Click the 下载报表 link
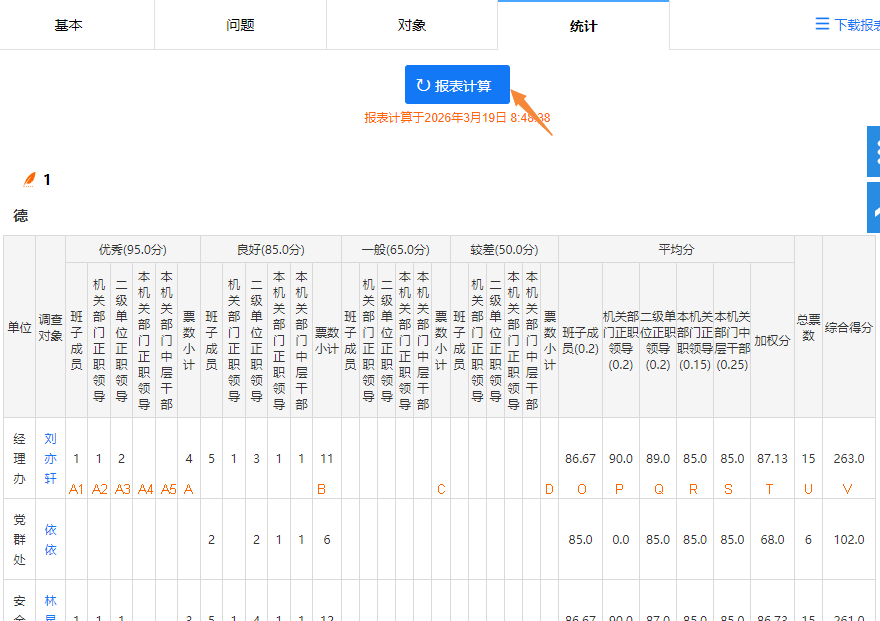880x621 pixels. click(x=857, y=25)
